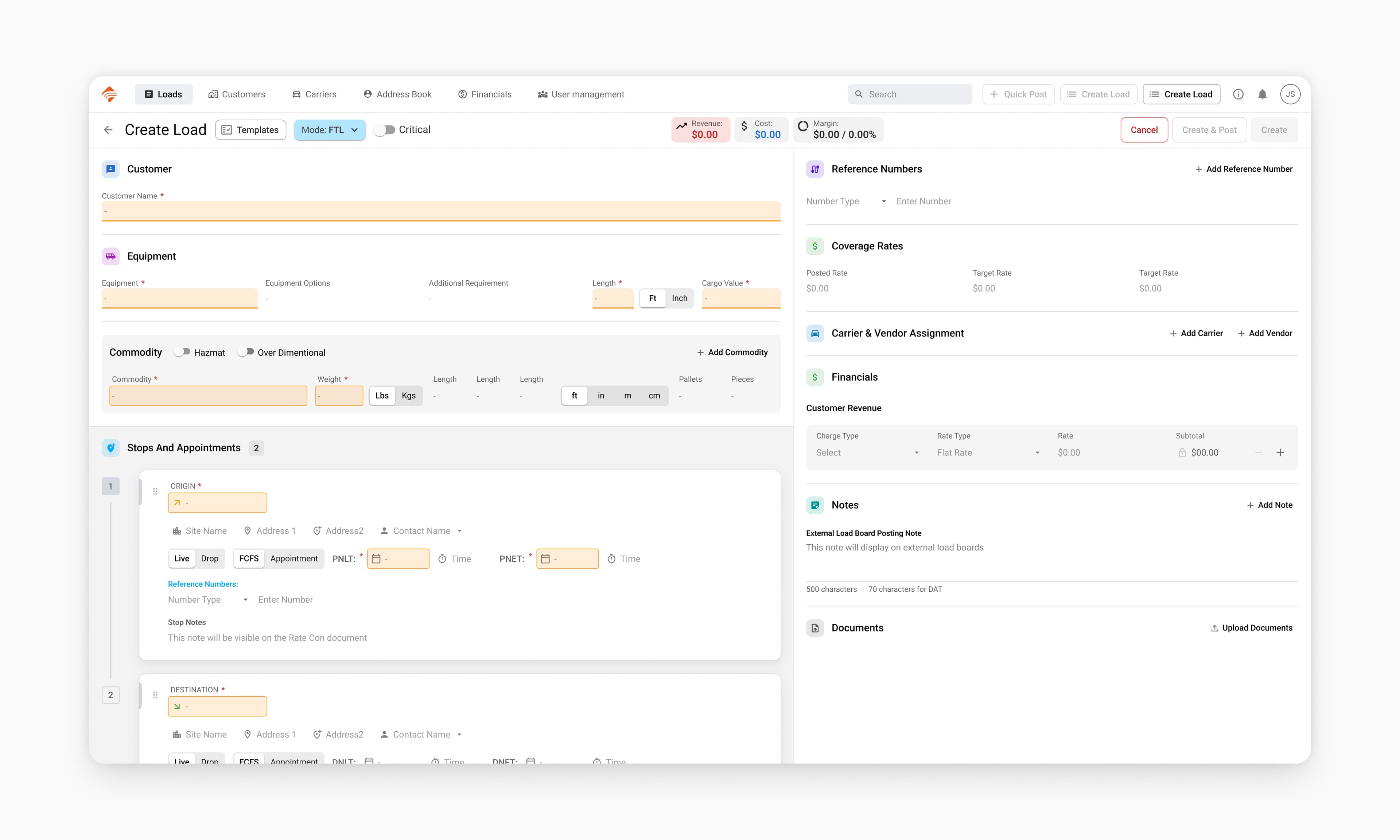The height and width of the screenshot is (840, 1400).
Task: Open the Financials tab in top navigation
Action: (x=485, y=94)
